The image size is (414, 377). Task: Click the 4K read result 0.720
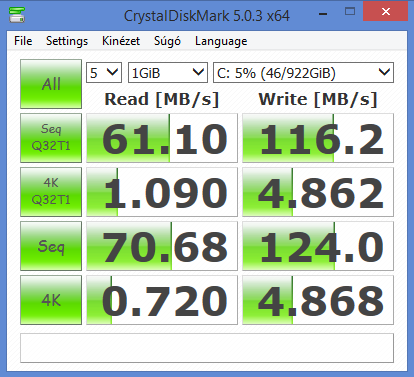(x=162, y=300)
